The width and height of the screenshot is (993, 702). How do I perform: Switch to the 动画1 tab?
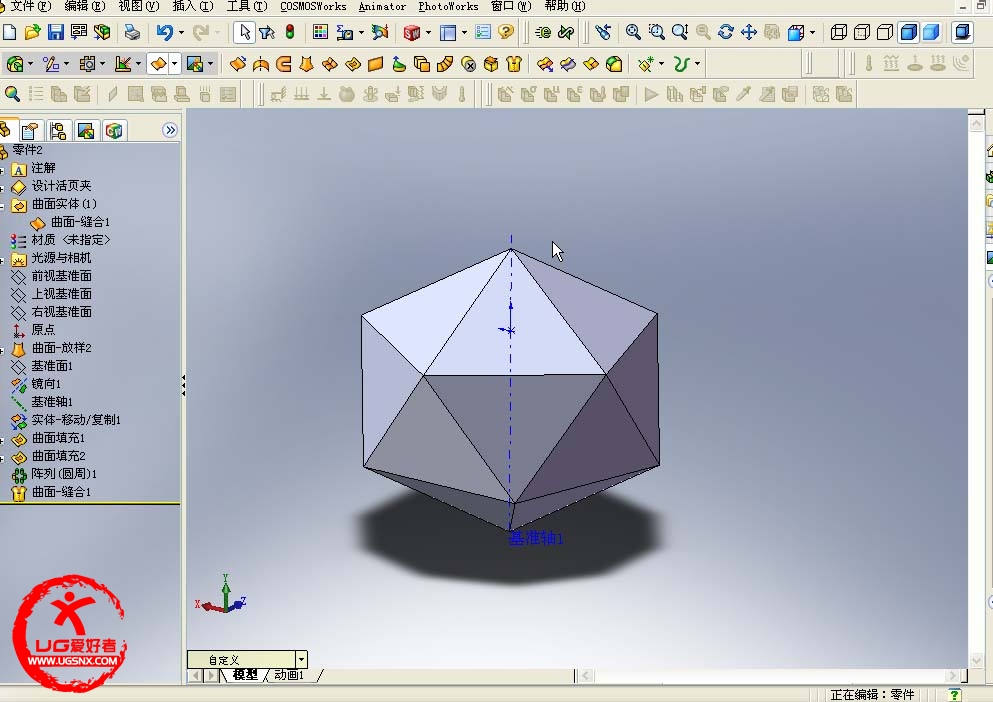coord(289,675)
